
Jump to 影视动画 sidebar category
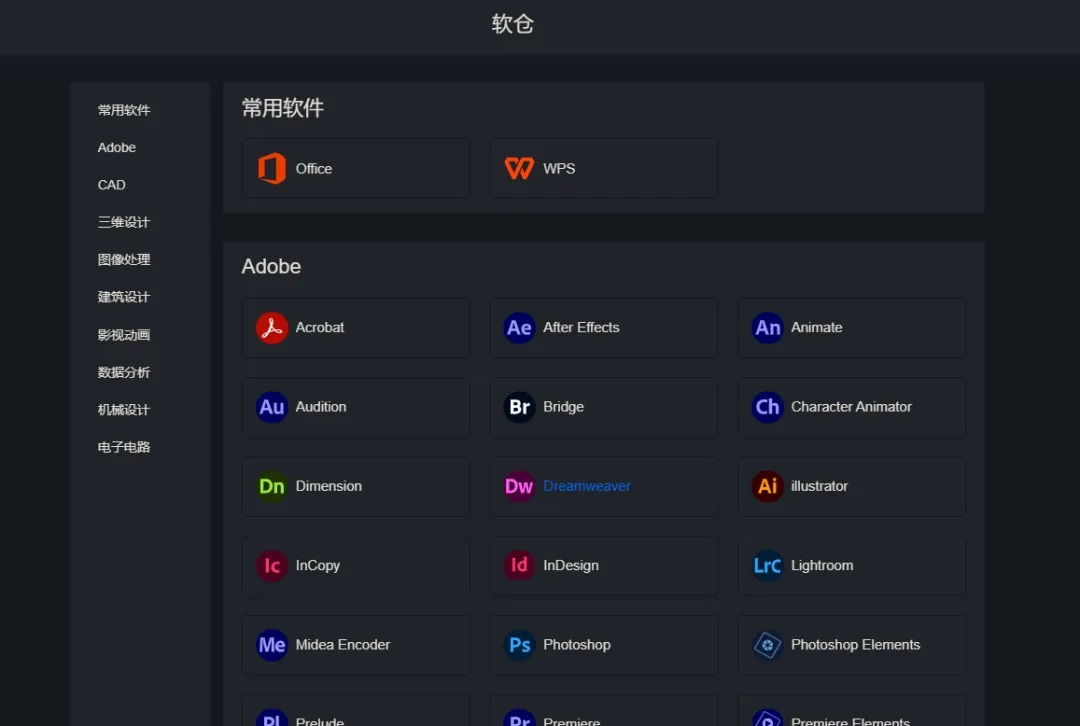tap(124, 335)
